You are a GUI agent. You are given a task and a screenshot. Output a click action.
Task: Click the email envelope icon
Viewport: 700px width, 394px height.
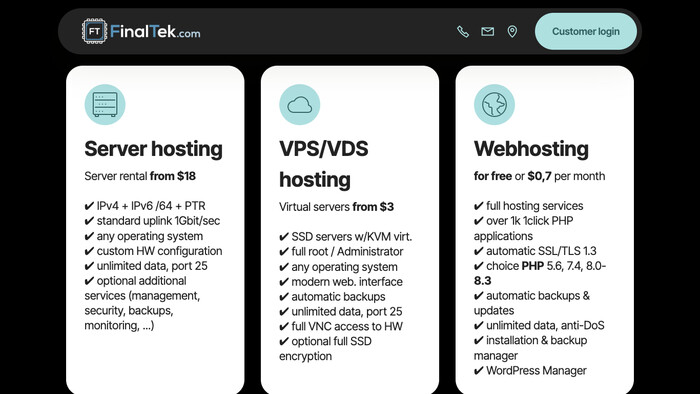pyautogui.click(x=488, y=31)
